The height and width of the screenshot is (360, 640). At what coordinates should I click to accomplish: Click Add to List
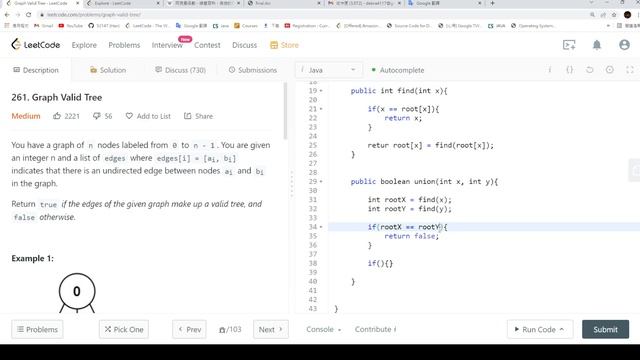[148, 116]
